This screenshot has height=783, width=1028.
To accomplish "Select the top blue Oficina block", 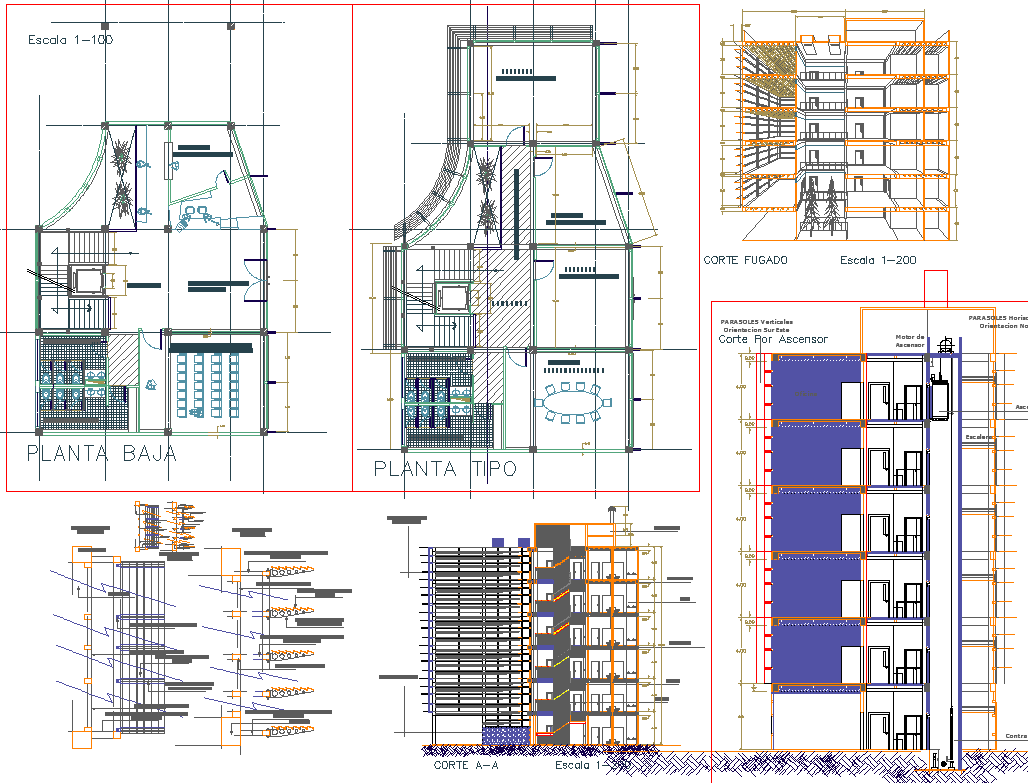I will pyautogui.click(x=815, y=387).
